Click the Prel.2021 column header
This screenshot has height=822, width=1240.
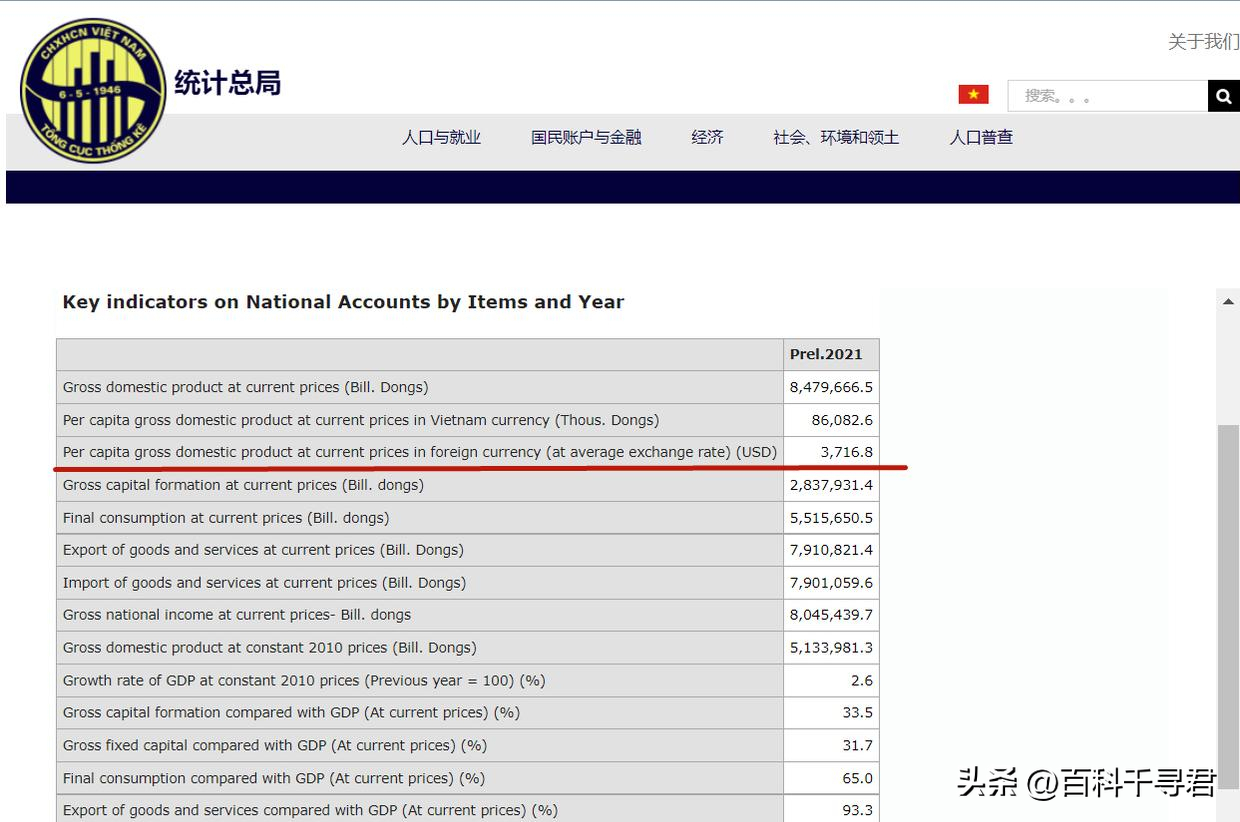pos(825,354)
